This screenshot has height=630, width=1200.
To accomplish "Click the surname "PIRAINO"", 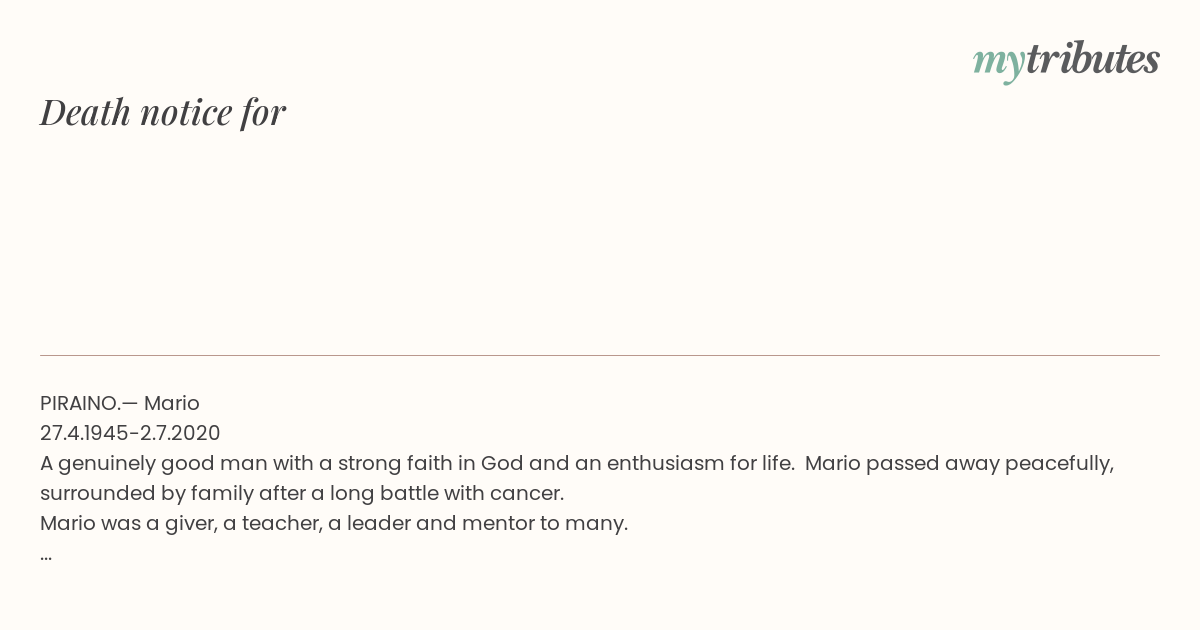I will click(x=79, y=403).
